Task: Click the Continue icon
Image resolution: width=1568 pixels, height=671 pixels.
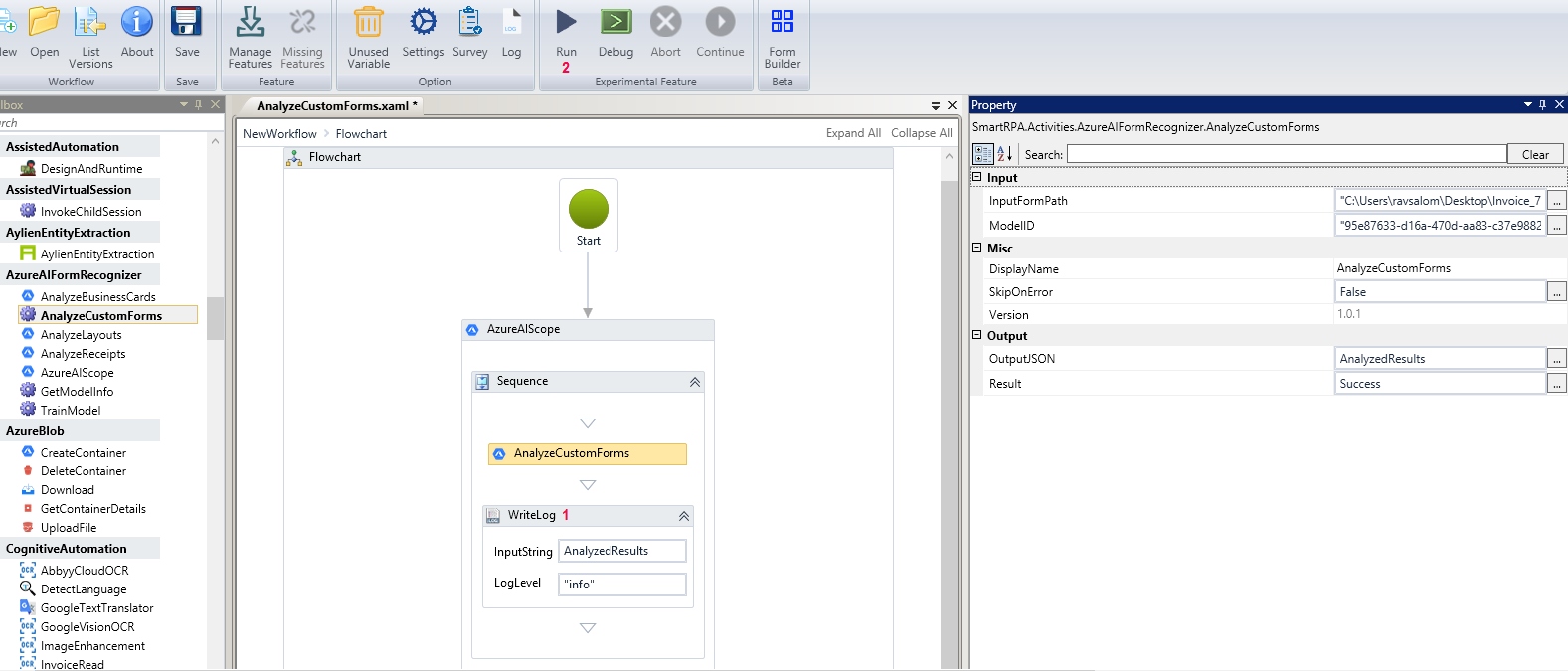Action: pos(720,21)
